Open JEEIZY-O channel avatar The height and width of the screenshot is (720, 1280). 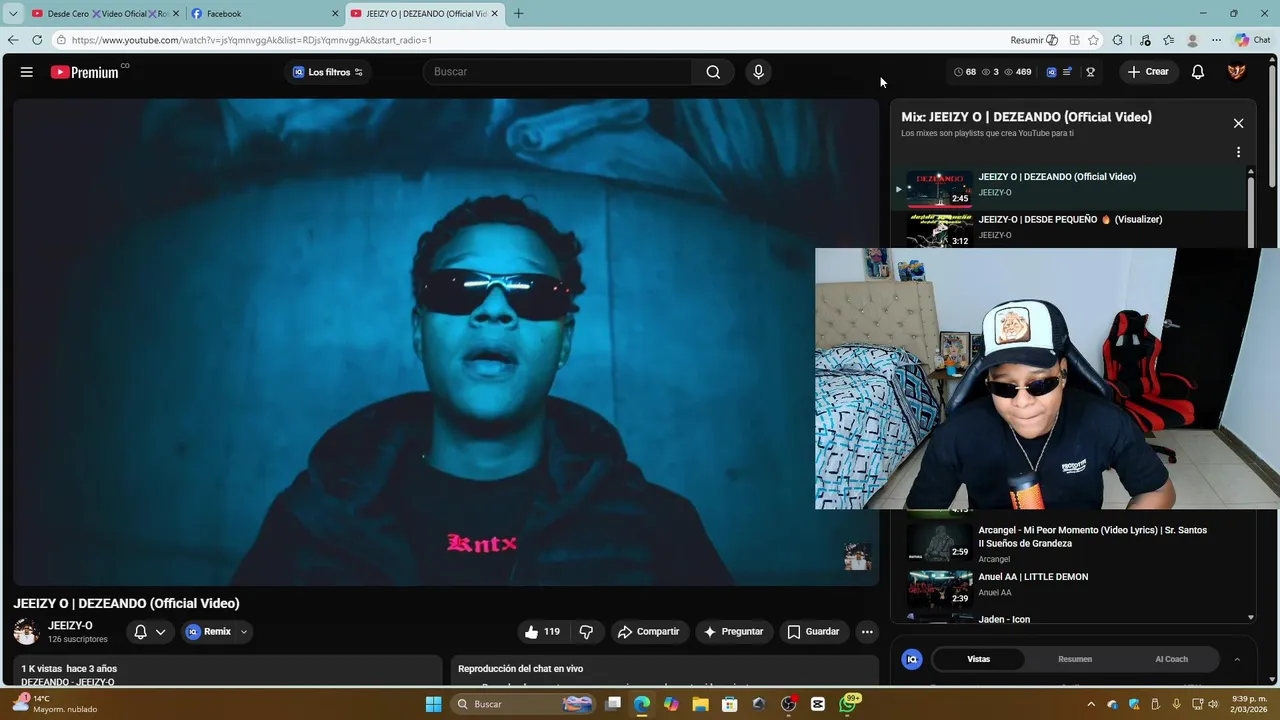pyautogui.click(x=26, y=632)
